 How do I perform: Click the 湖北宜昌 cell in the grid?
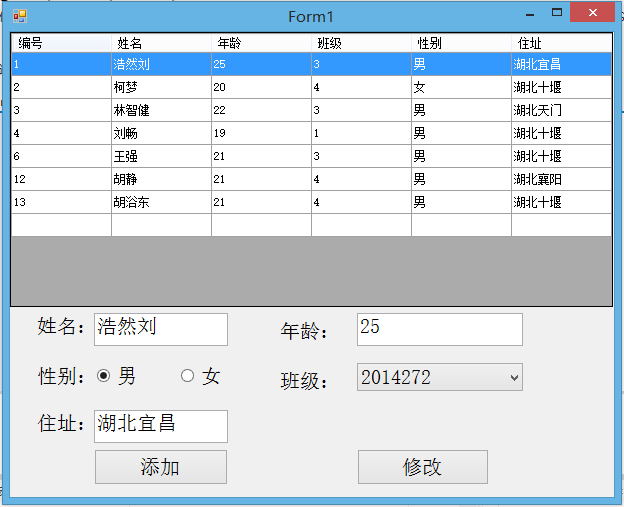pyautogui.click(x=562, y=64)
